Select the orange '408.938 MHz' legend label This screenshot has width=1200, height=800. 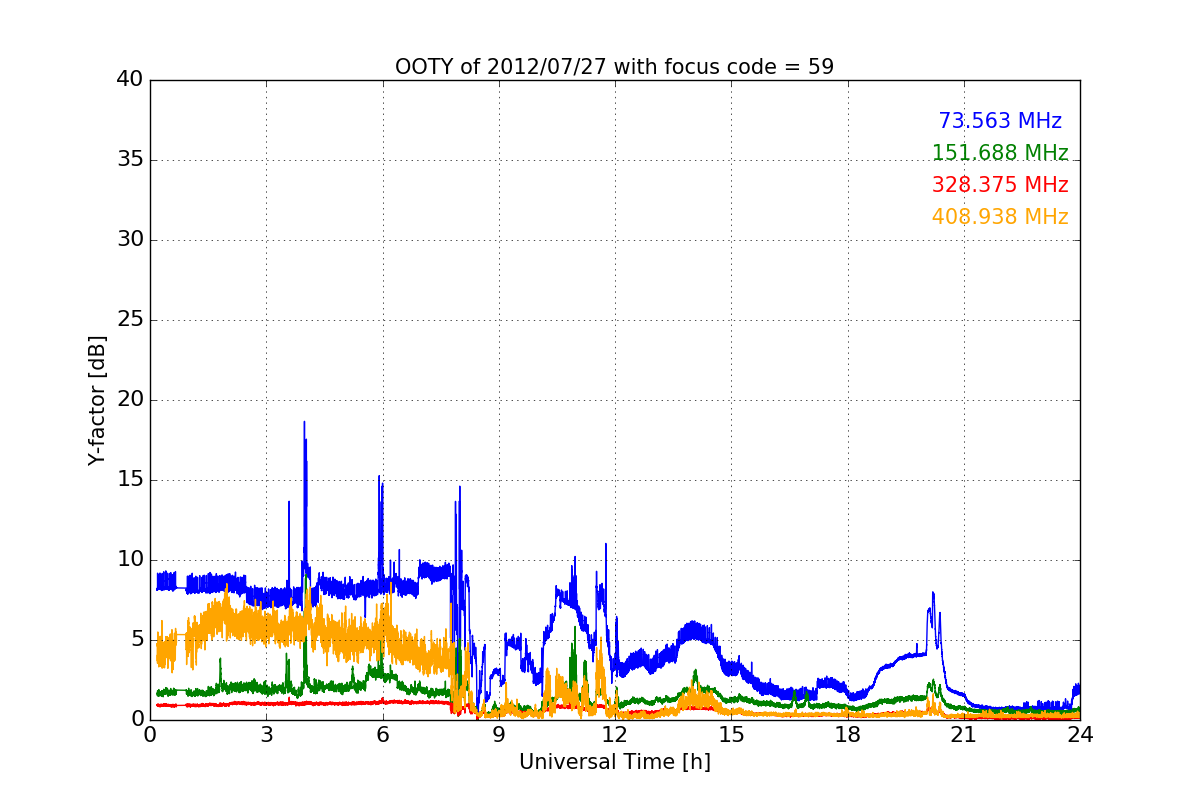(x=1000, y=217)
